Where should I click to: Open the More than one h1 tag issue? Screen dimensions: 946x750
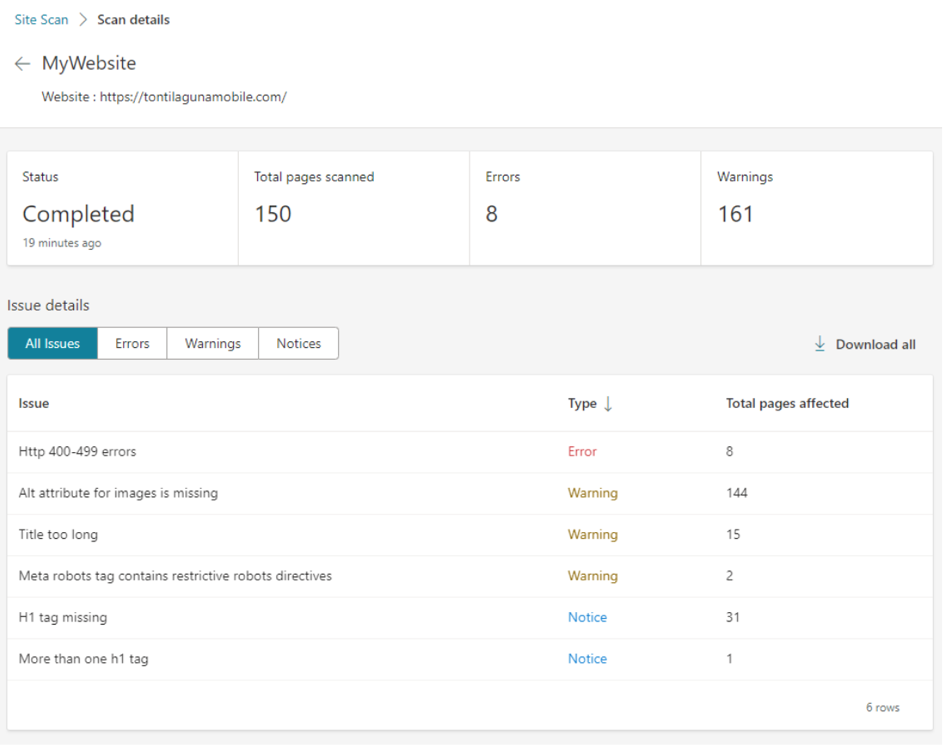pos(83,659)
